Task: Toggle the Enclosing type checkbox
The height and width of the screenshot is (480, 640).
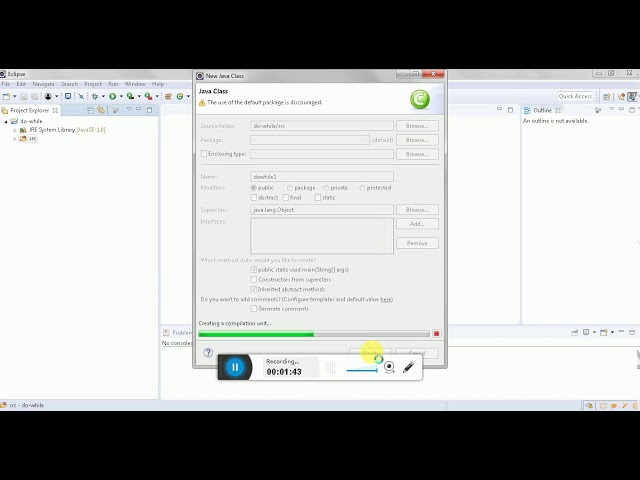Action: [204, 154]
